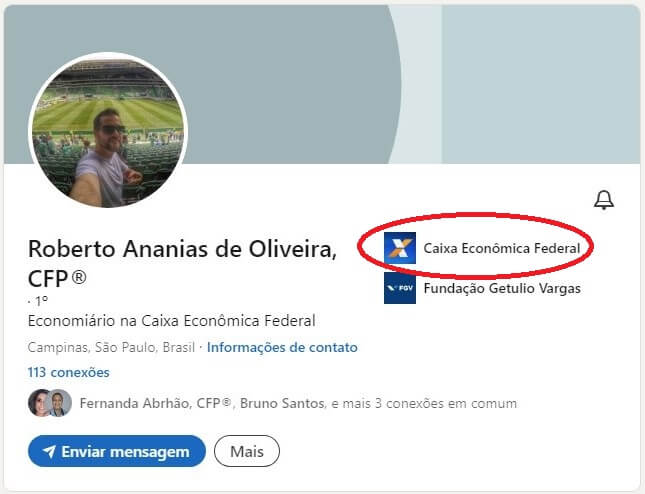The image size is (645, 494).
Task: Click the 1º connection degree badge
Action: point(38,302)
